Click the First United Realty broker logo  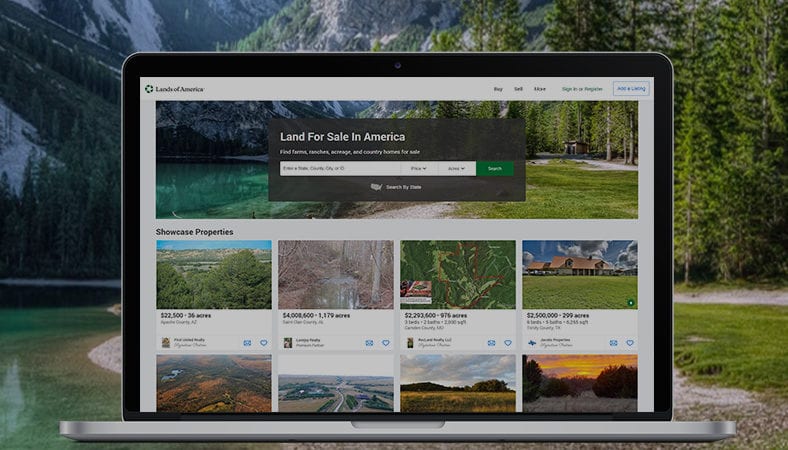coord(166,343)
